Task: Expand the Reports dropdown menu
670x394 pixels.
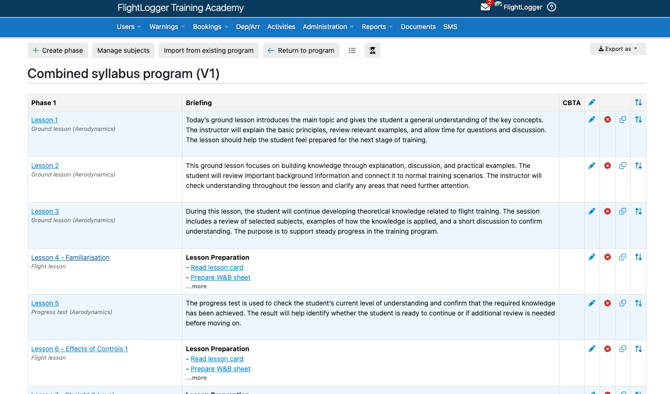Action: (377, 26)
